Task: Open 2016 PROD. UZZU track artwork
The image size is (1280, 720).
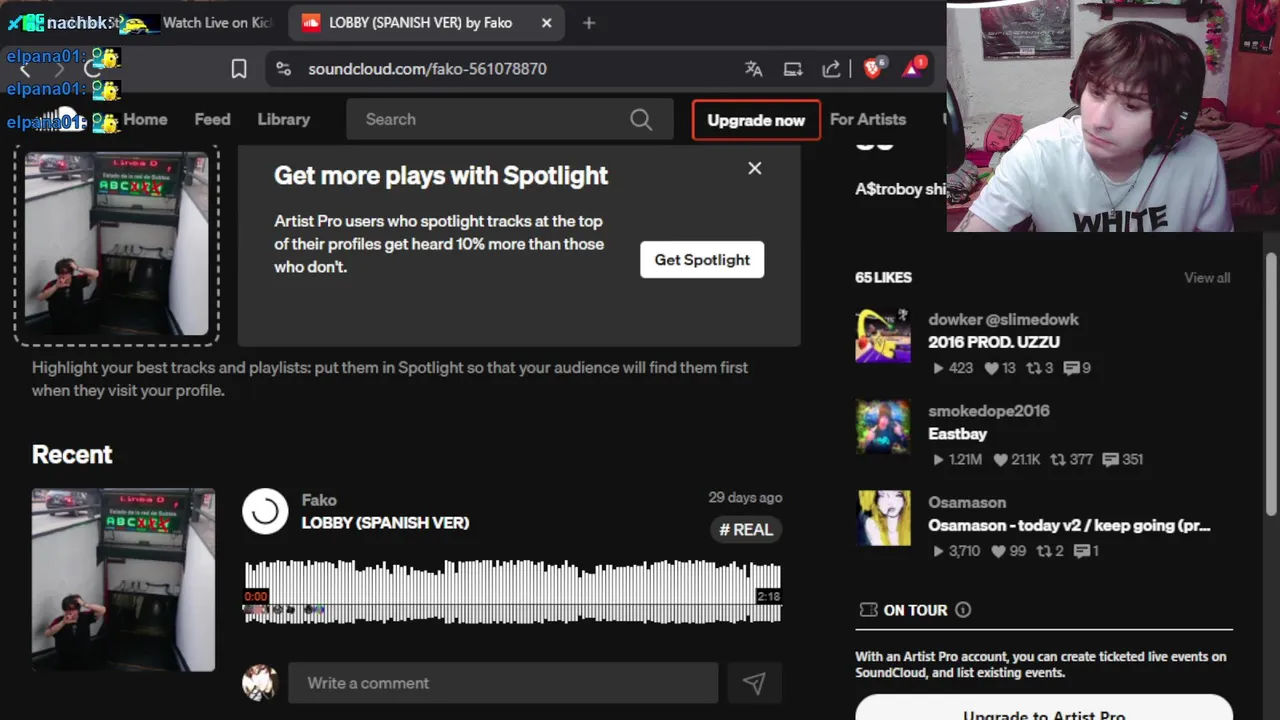Action: click(883, 335)
